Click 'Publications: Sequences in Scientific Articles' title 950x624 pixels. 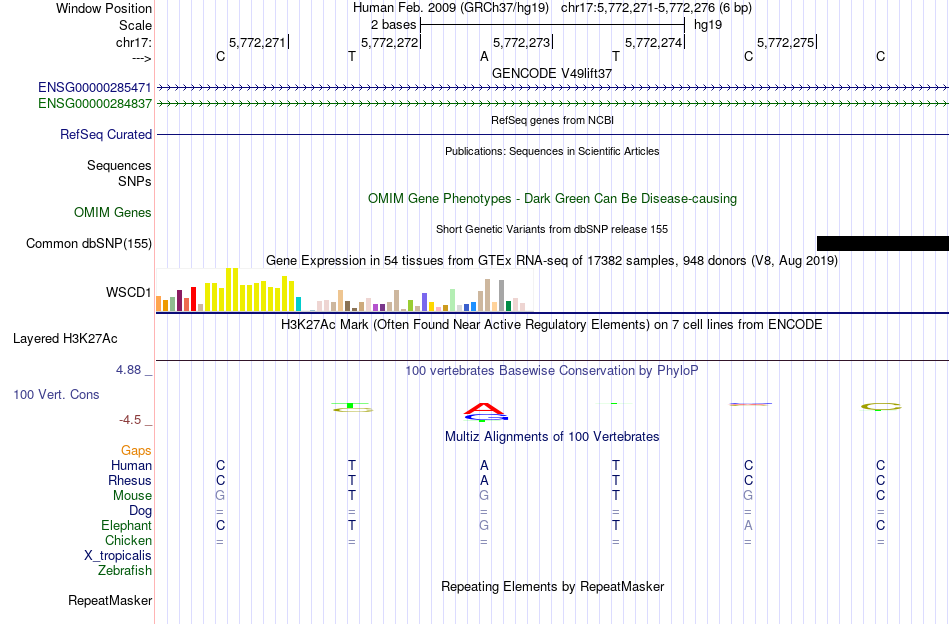(552, 151)
